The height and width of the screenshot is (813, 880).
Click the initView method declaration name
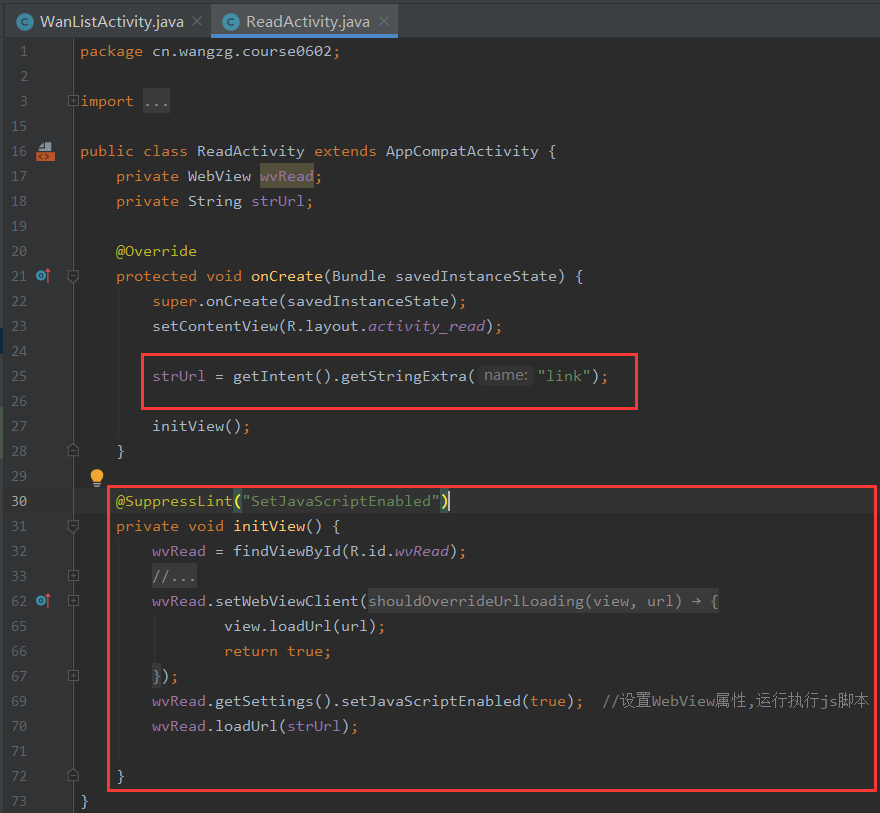(x=269, y=526)
